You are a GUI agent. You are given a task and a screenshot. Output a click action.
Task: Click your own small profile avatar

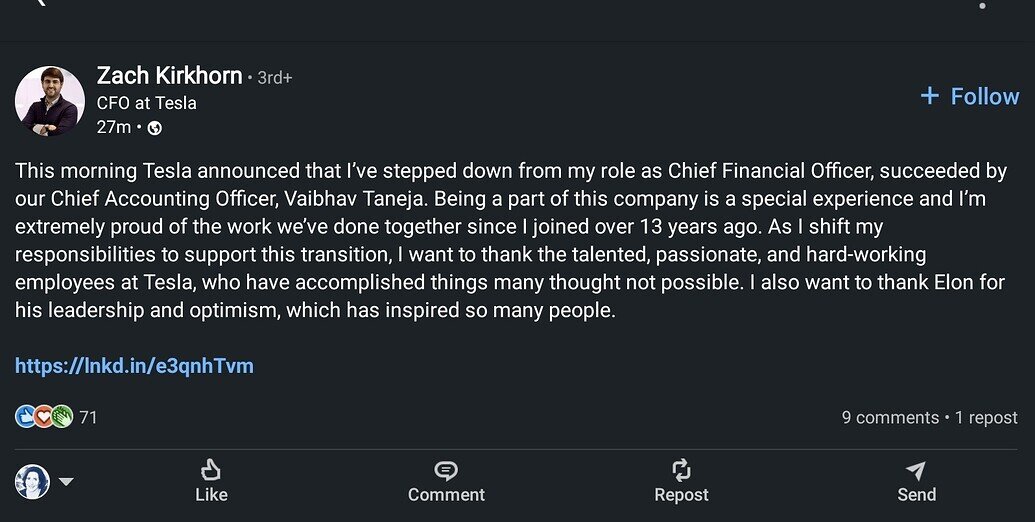pos(32,482)
